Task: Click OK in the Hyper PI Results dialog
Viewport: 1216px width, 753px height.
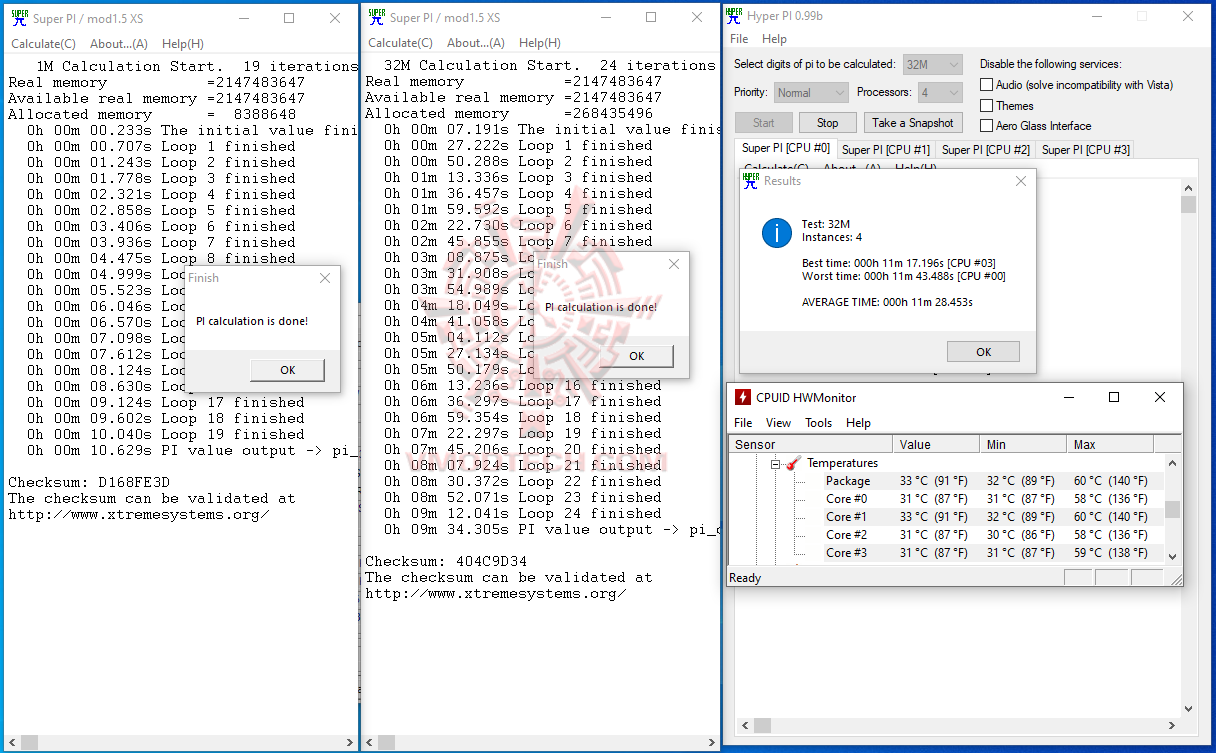Action: coord(983,352)
